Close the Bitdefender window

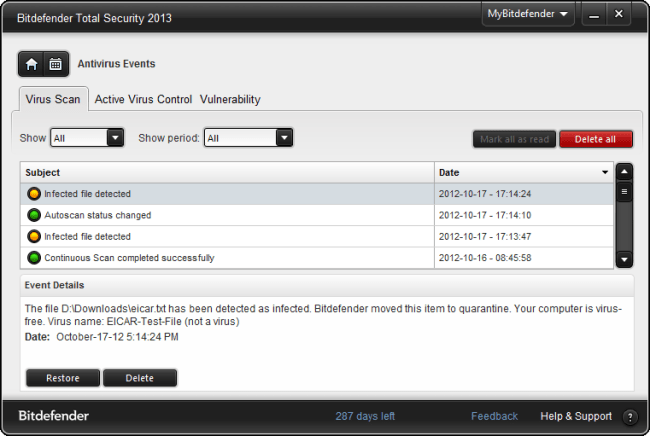point(618,15)
